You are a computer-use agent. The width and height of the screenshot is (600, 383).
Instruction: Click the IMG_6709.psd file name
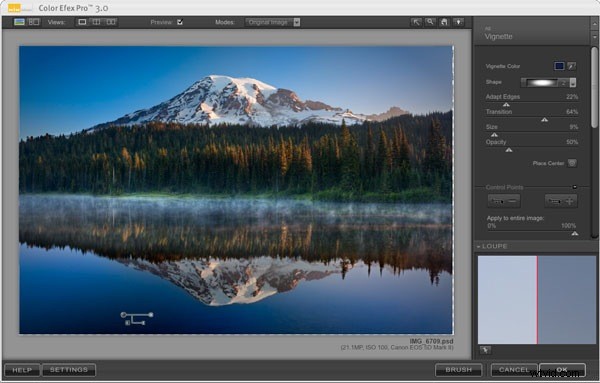(x=431, y=341)
